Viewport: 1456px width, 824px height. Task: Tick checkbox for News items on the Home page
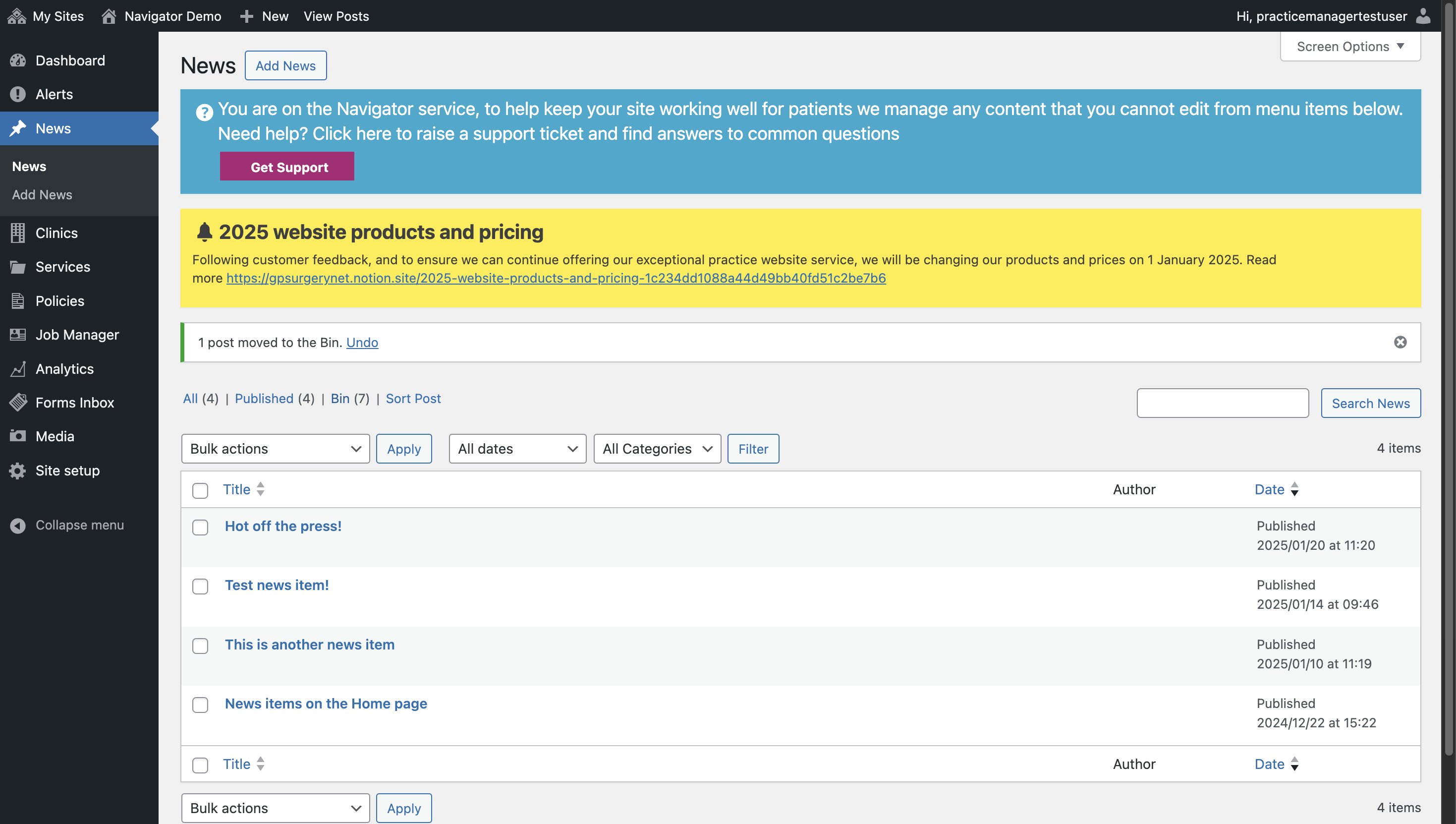200,705
